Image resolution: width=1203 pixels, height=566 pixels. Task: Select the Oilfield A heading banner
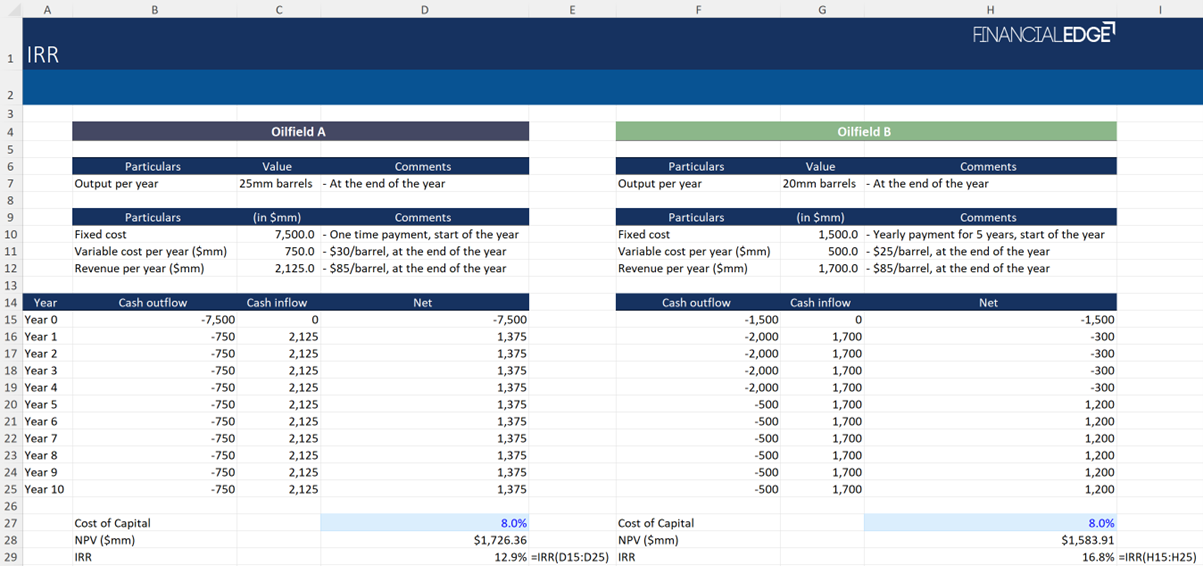pyautogui.click(x=300, y=132)
